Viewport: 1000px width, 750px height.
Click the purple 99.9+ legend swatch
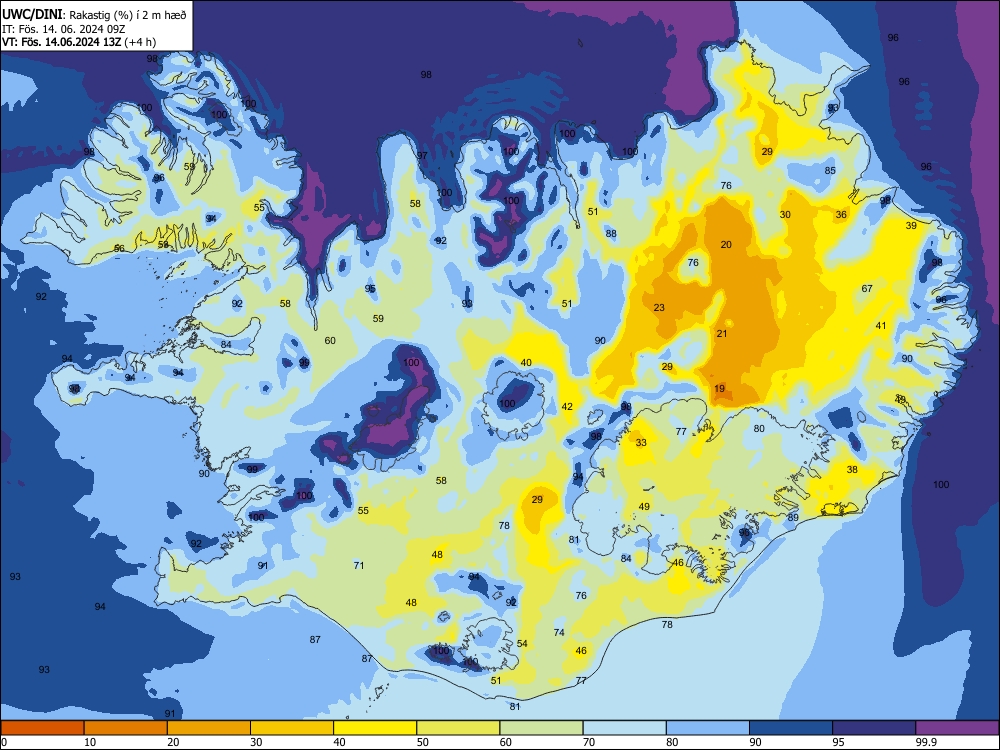957,728
